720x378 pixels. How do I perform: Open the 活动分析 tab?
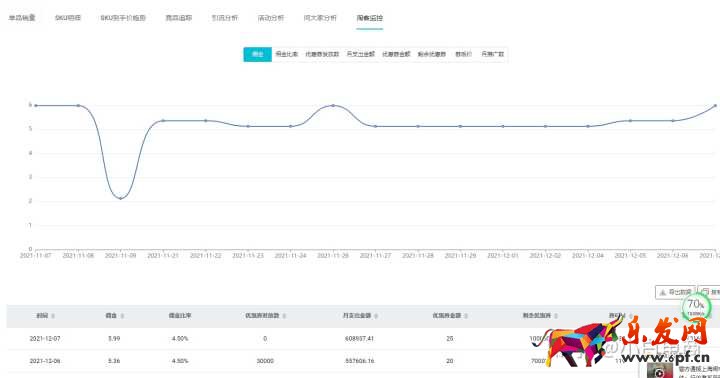pyautogui.click(x=270, y=18)
